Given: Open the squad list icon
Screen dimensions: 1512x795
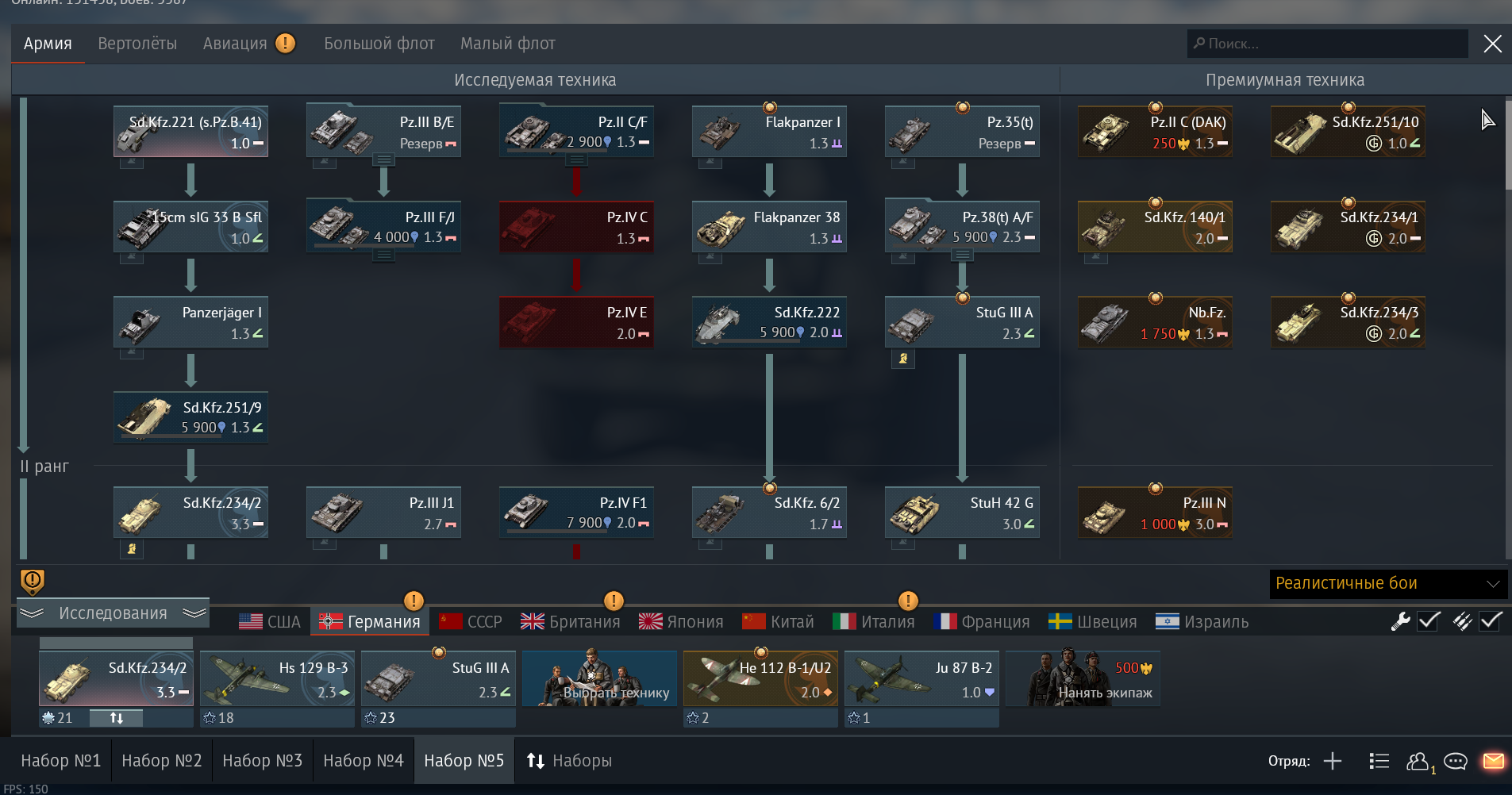Looking at the screenshot, I should tap(1379, 761).
